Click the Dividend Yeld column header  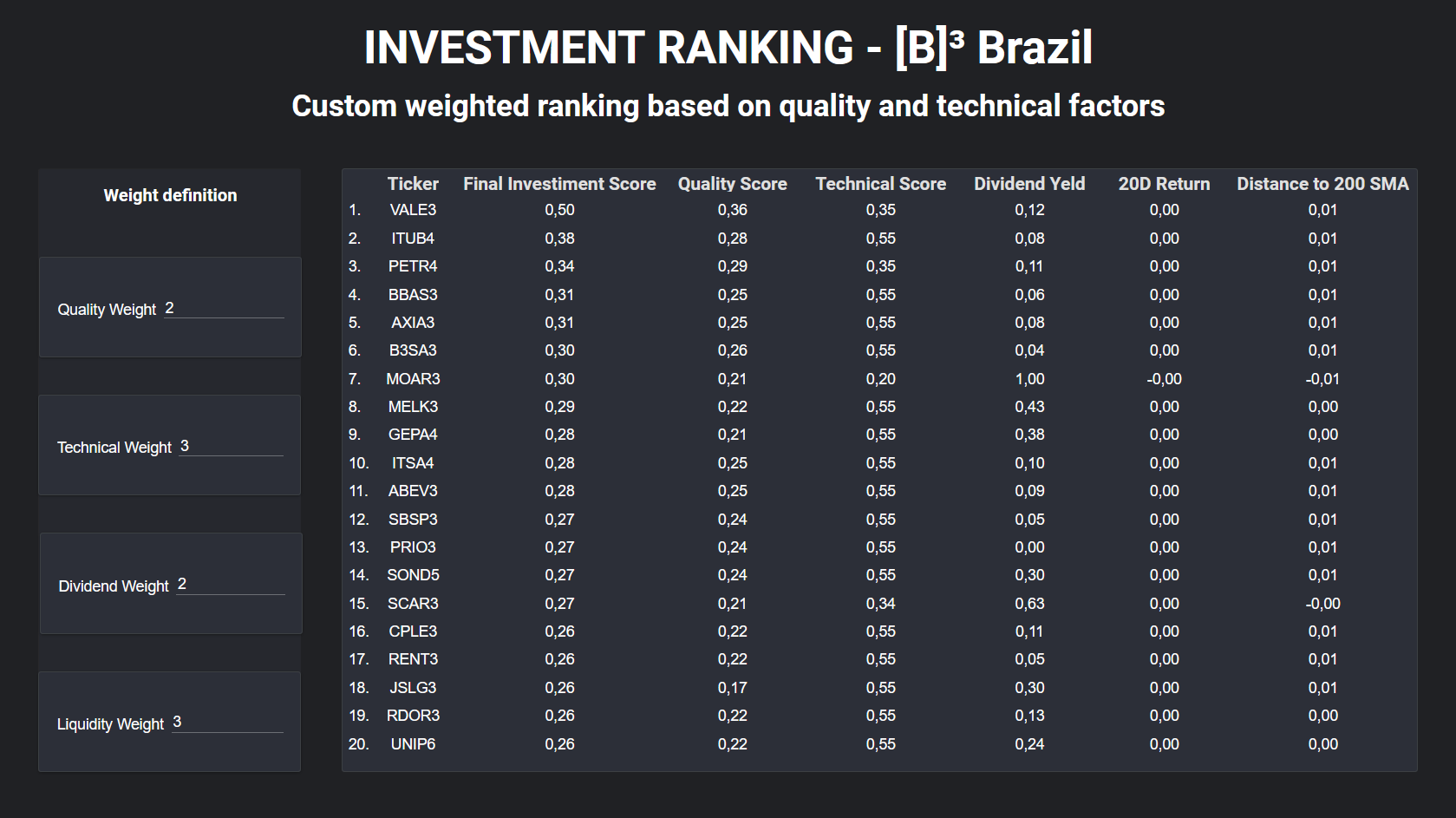(1029, 184)
